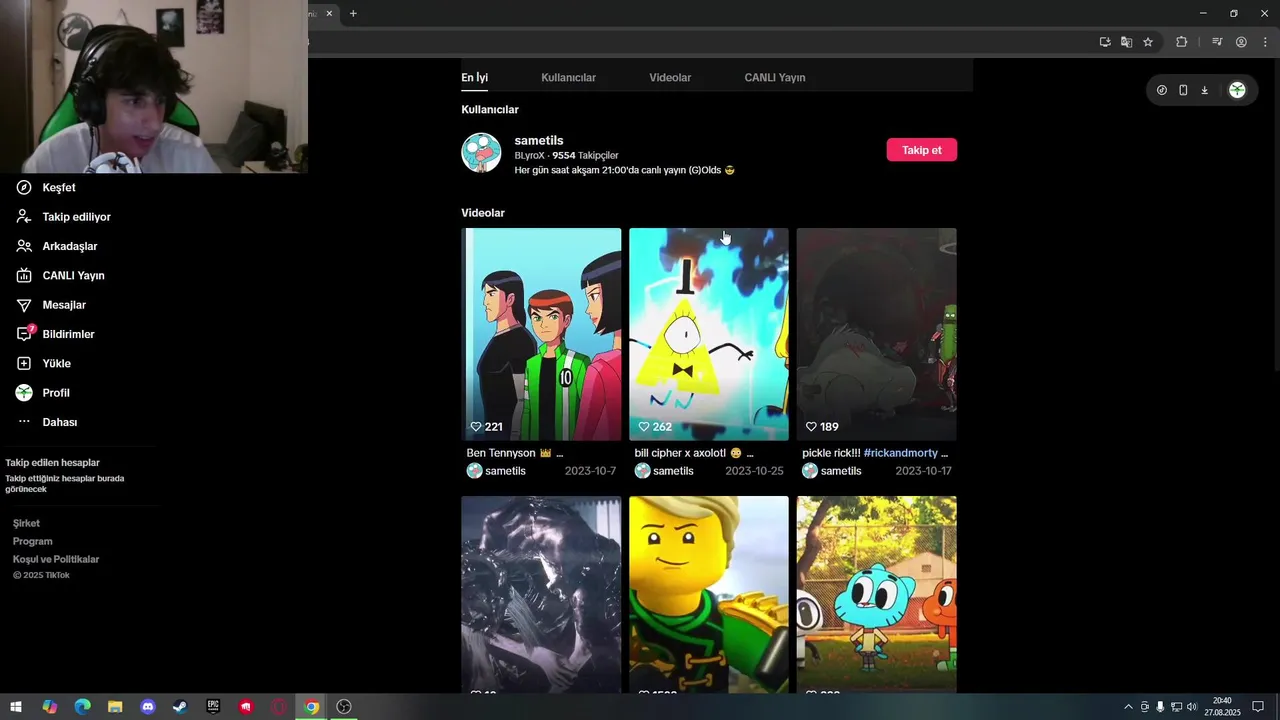Switch to the Kullanıcılar tab

[568, 78]
